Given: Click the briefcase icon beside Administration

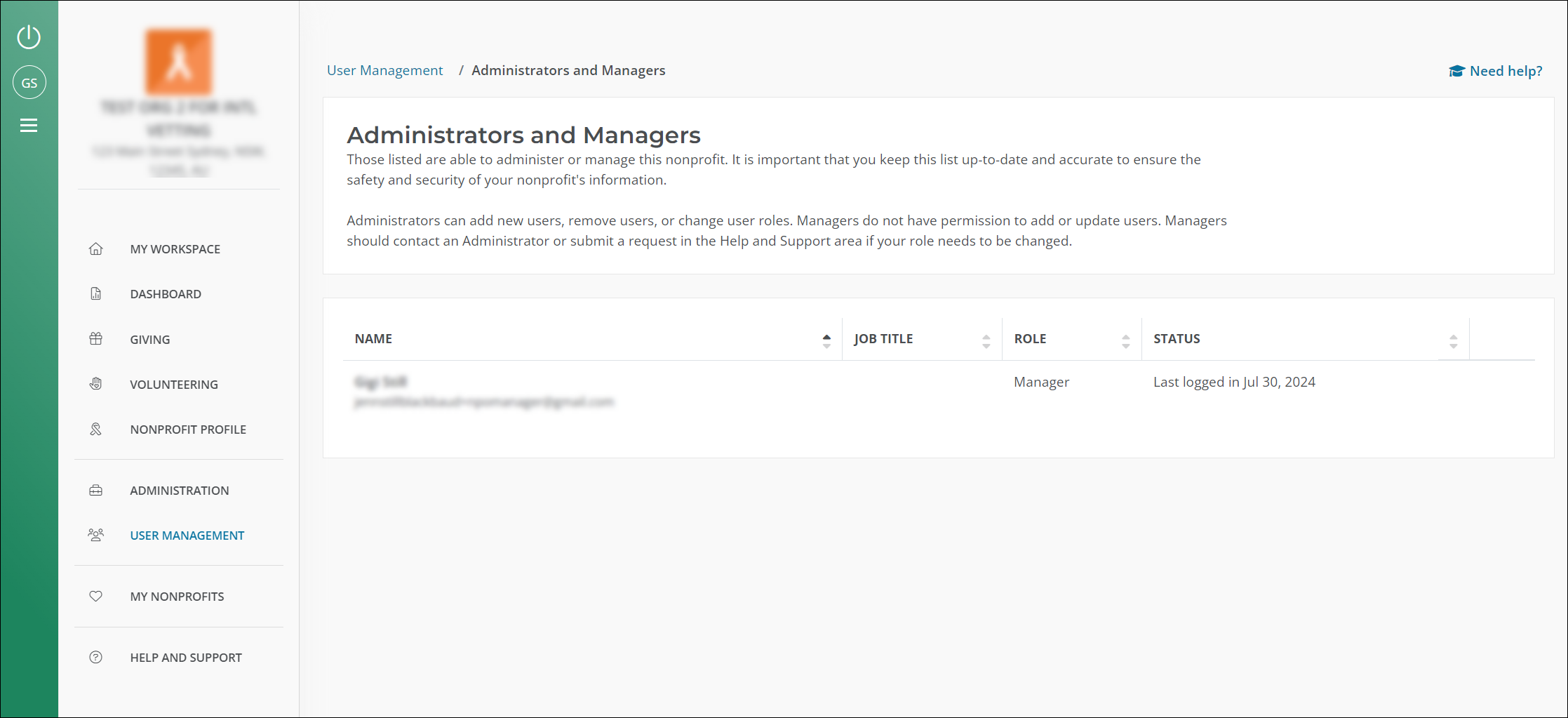Looking at the screenshot, I should (x=96, y=491).
